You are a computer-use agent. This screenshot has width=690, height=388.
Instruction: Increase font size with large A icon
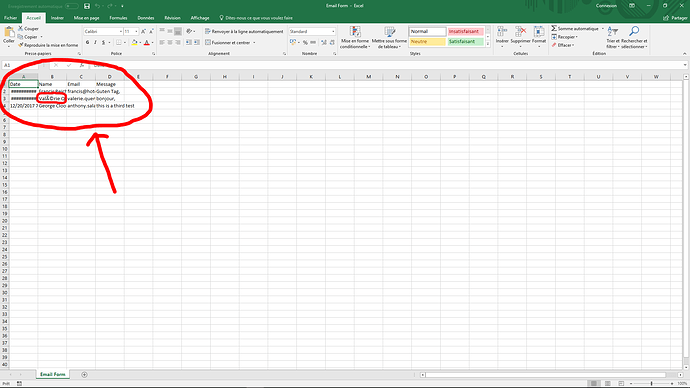coord(143,32)
